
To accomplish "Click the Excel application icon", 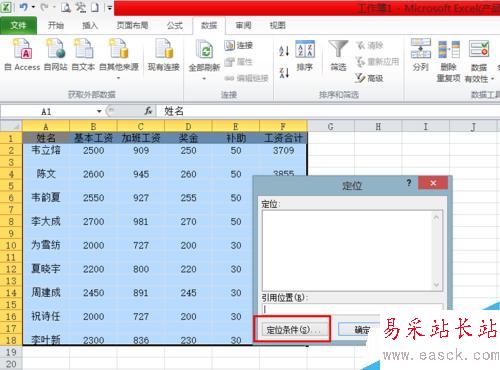I will click(x=7, y=7).
